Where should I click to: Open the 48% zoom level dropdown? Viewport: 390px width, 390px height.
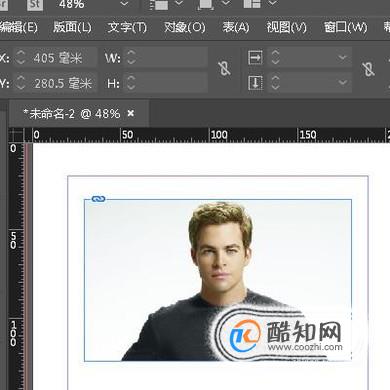pyautogui.click(x=124, y=4)
